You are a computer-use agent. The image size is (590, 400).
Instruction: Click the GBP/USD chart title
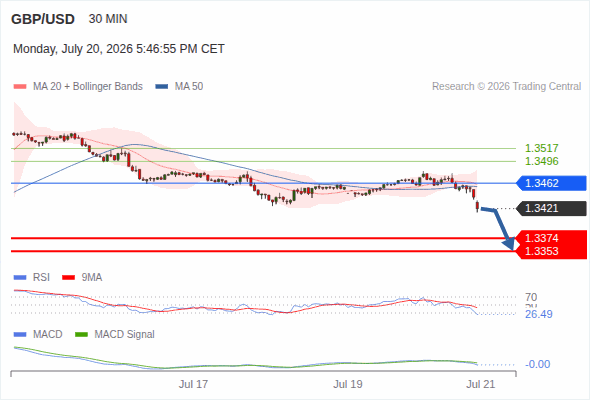(x=43, y=19)
